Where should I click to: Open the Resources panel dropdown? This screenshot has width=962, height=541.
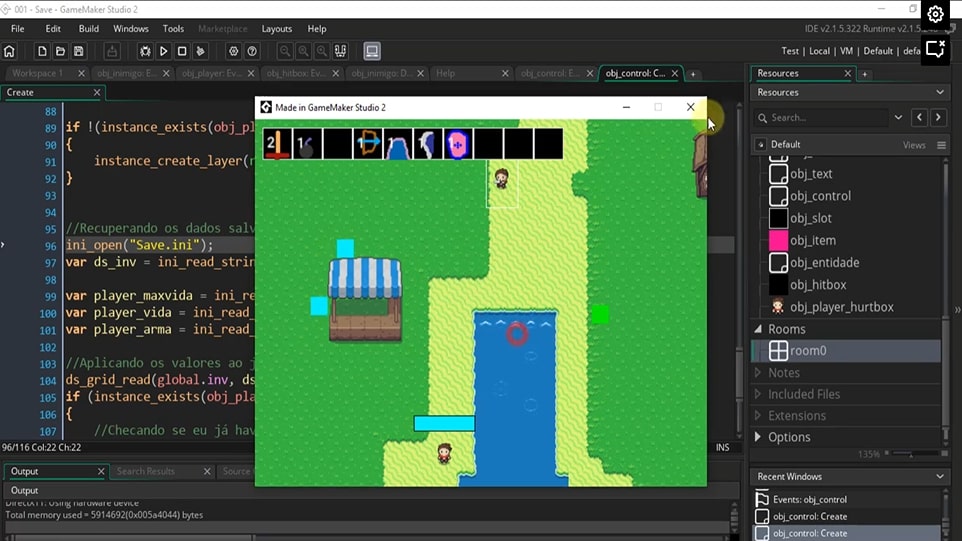[x=940, y=92]
